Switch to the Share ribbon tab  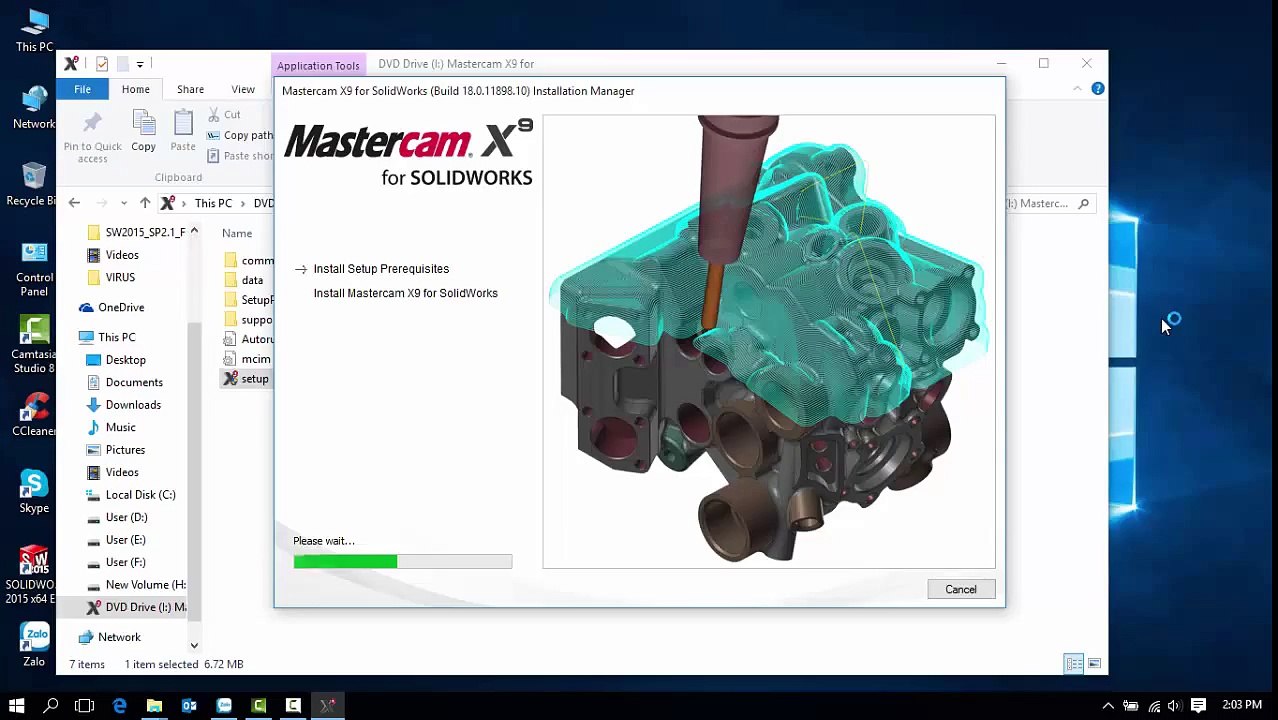click(x=190, y=89)
